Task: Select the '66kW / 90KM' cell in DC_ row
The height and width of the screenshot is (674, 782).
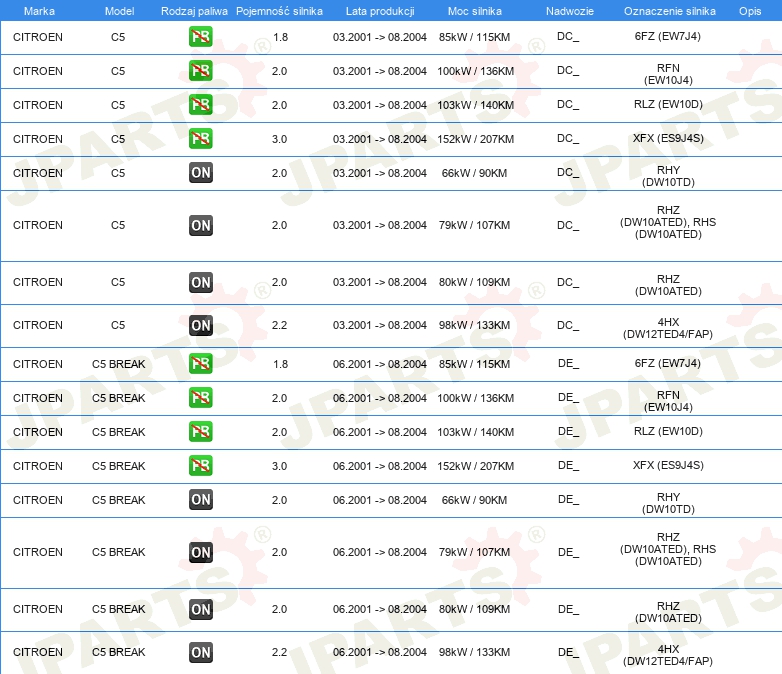Action: click(x=475, y=173)
